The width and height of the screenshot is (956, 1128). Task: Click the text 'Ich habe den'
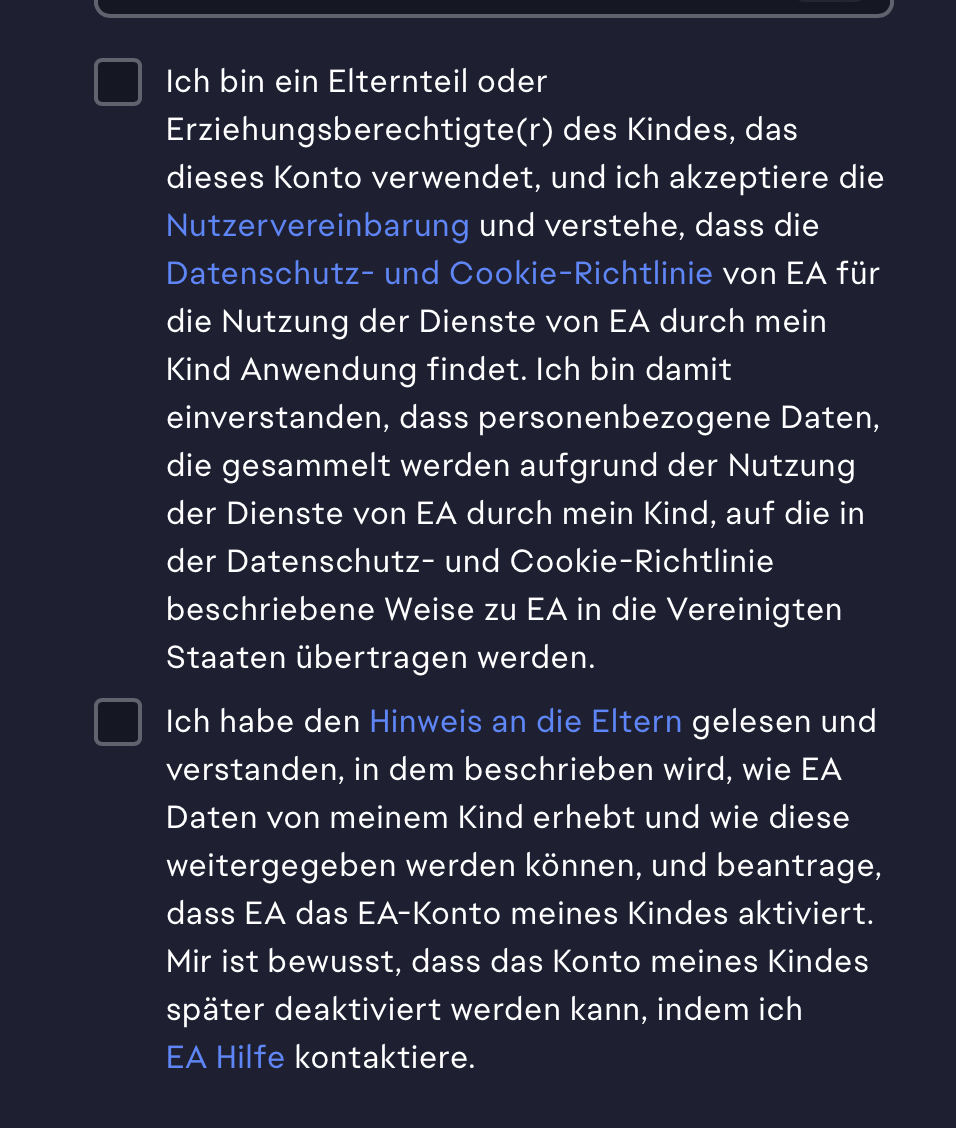point(263,722)
